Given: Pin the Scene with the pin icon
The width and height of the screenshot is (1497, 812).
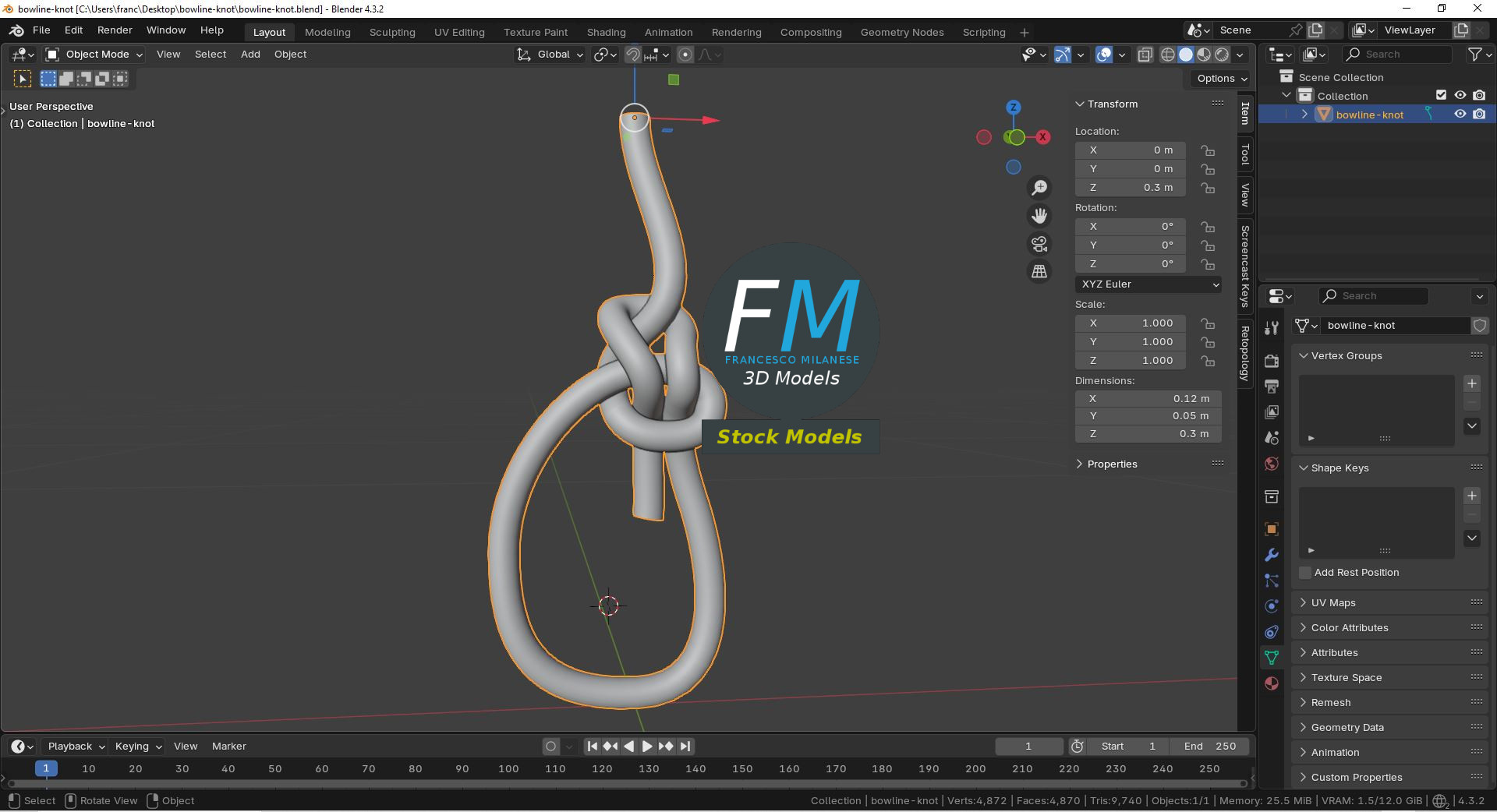Looking at the screenshot, I should coord(1296,30).
